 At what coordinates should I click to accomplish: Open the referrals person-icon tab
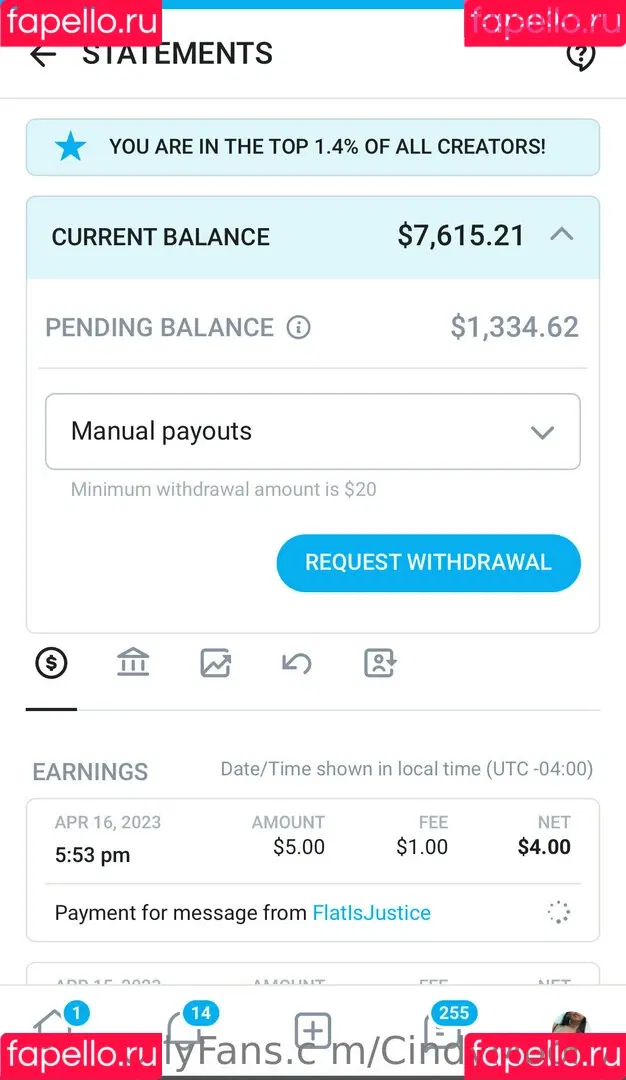click(379, 662)
